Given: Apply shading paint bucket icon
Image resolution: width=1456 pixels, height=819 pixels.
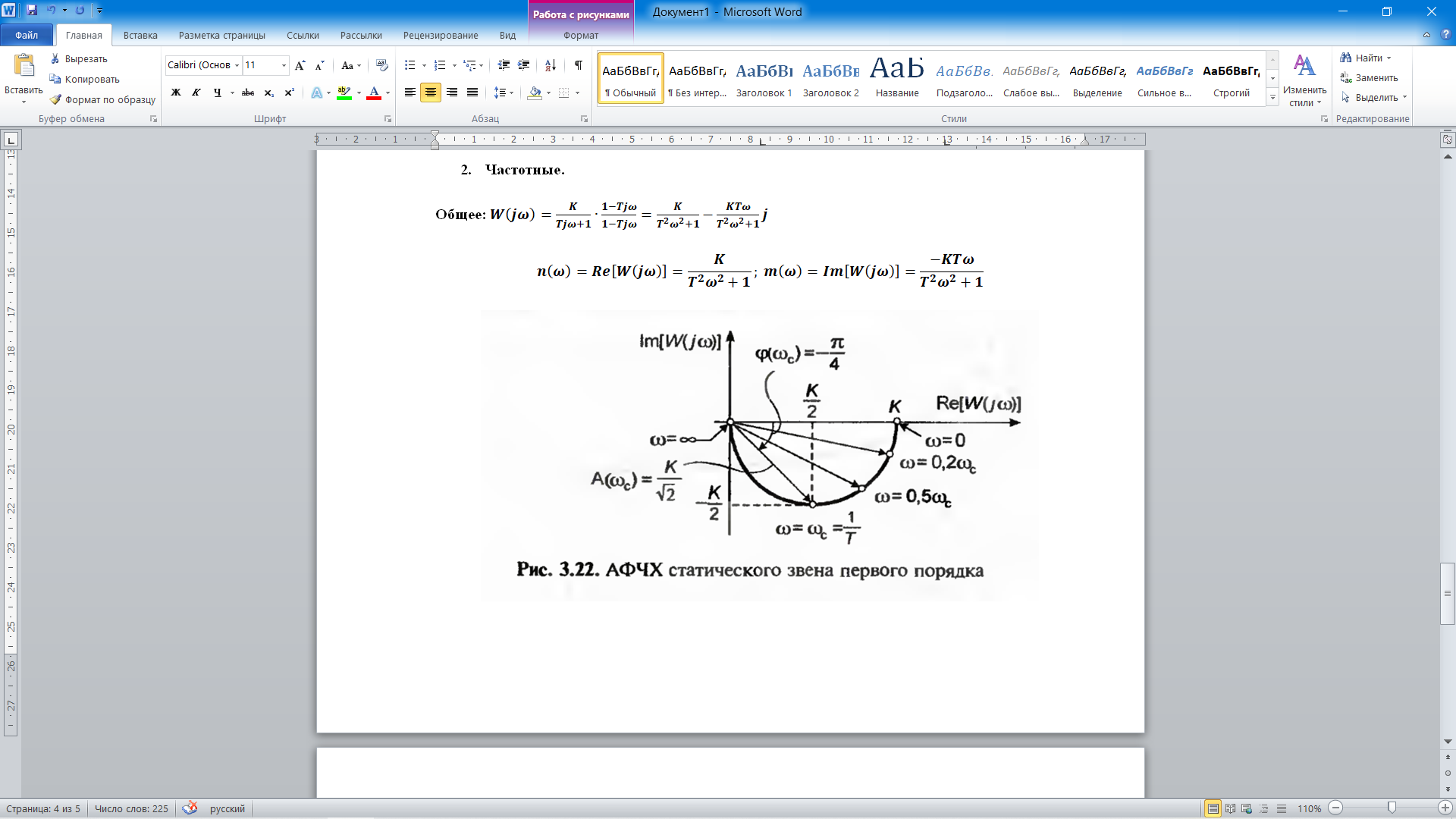Looking at the screenshot, I should click(x=535, y=93).
